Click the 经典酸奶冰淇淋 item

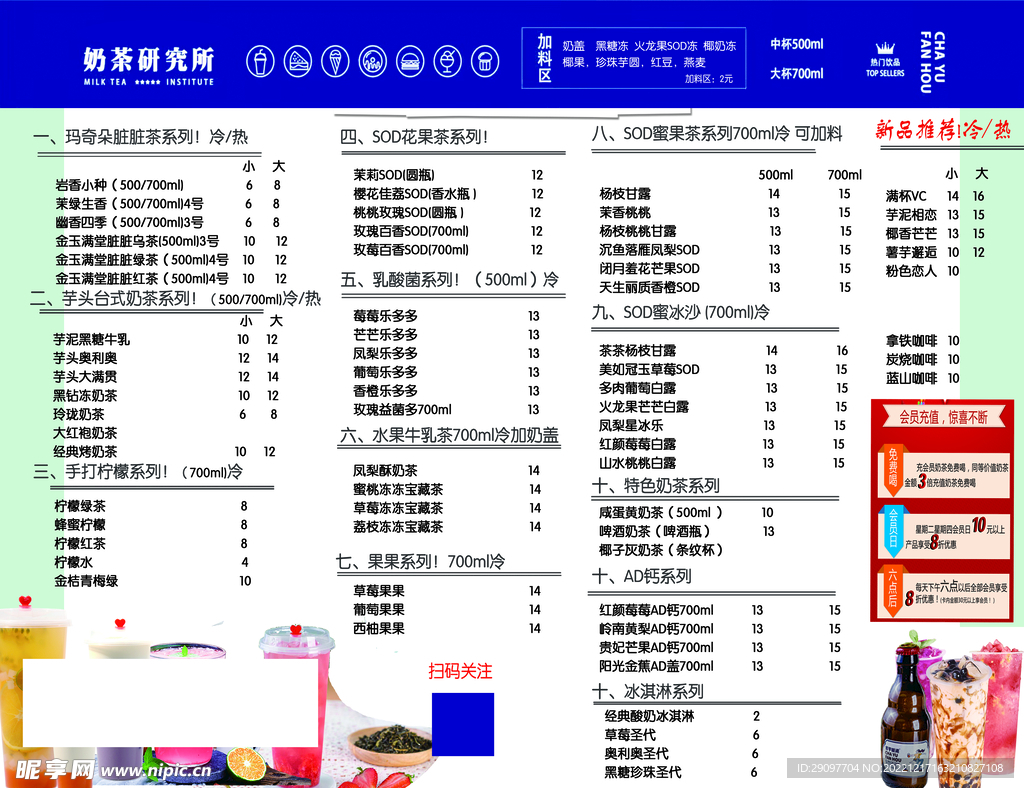pos(649,717)
